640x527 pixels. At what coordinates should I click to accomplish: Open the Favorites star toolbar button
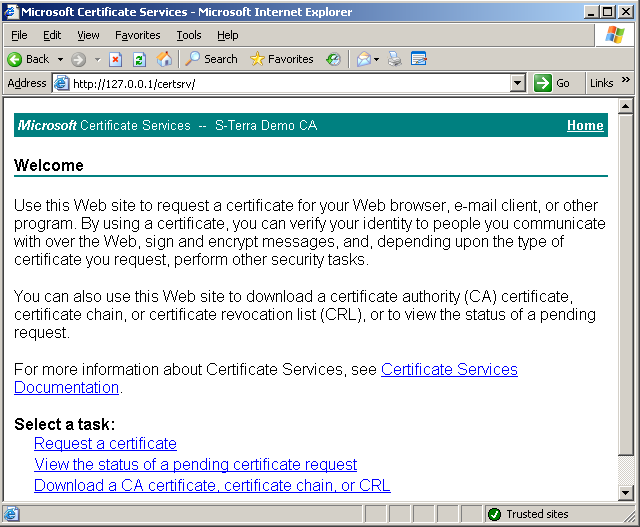click(282, 59)
